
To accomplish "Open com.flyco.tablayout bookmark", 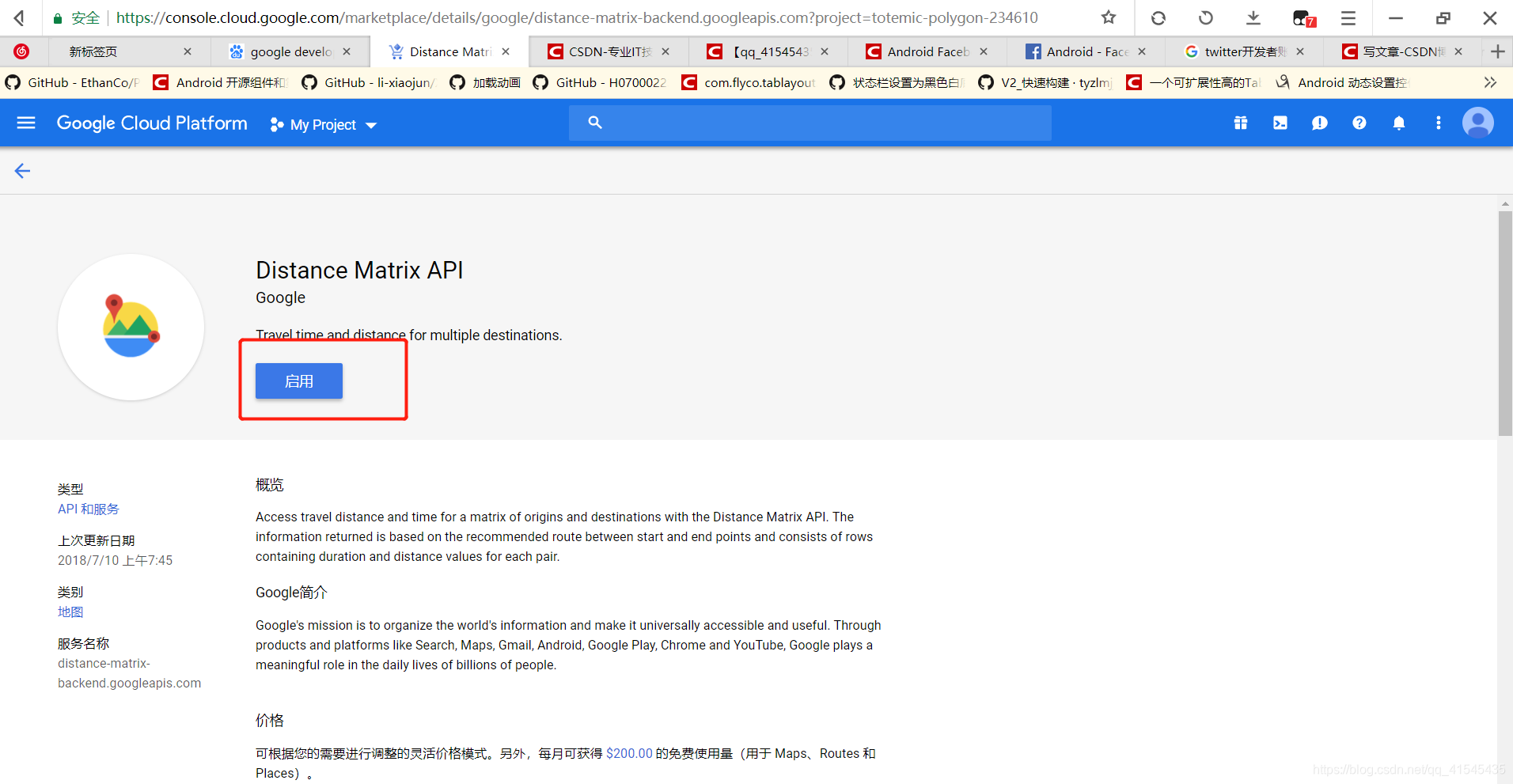I will click(x=749, y=82).
